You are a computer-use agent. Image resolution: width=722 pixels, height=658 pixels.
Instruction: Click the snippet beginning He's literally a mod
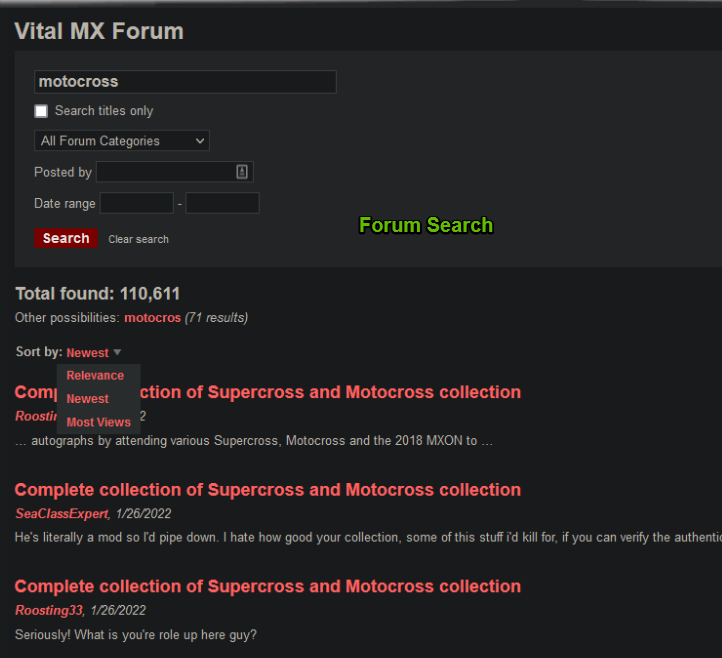click(x=368, y=537)
